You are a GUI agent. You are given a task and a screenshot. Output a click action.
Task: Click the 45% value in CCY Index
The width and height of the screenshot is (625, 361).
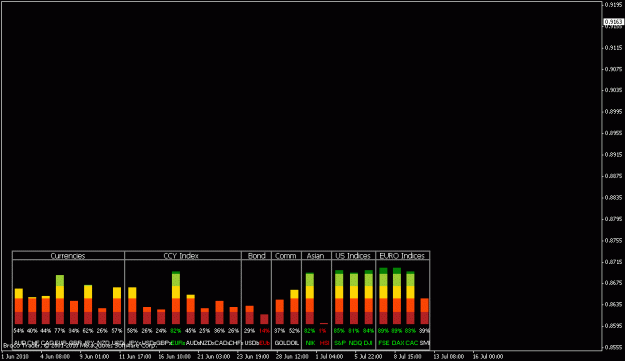coord(191,331)
